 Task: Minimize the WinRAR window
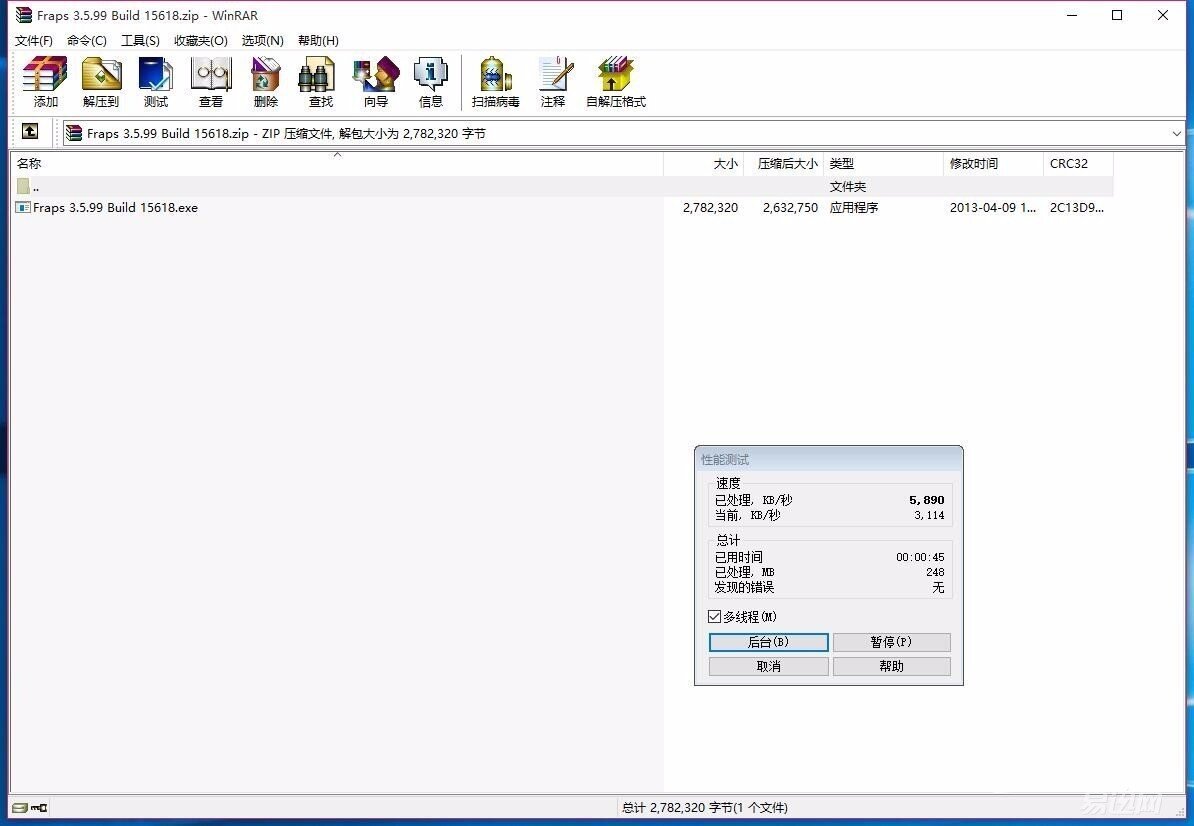[1072, 15]
